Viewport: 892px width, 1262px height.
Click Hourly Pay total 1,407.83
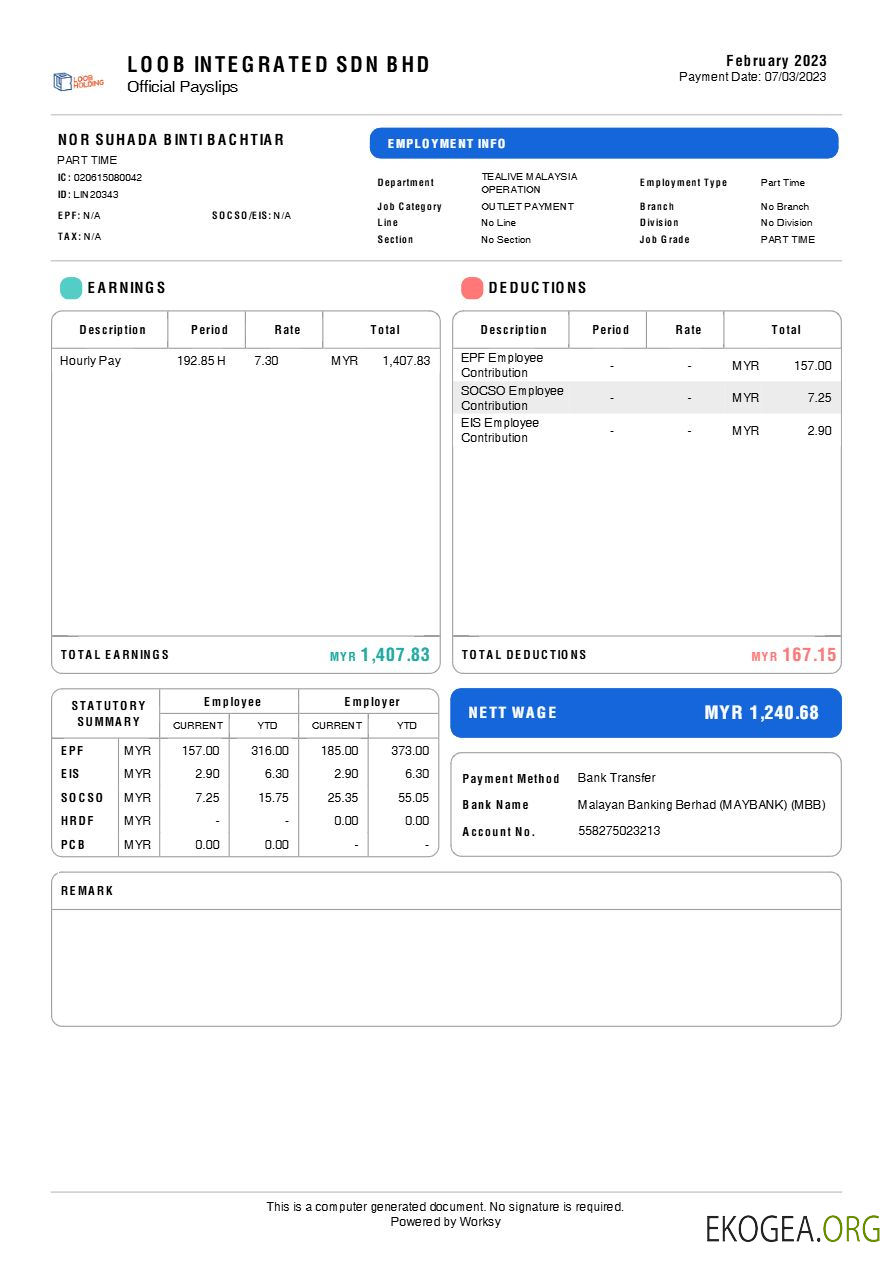click(406, 361)
